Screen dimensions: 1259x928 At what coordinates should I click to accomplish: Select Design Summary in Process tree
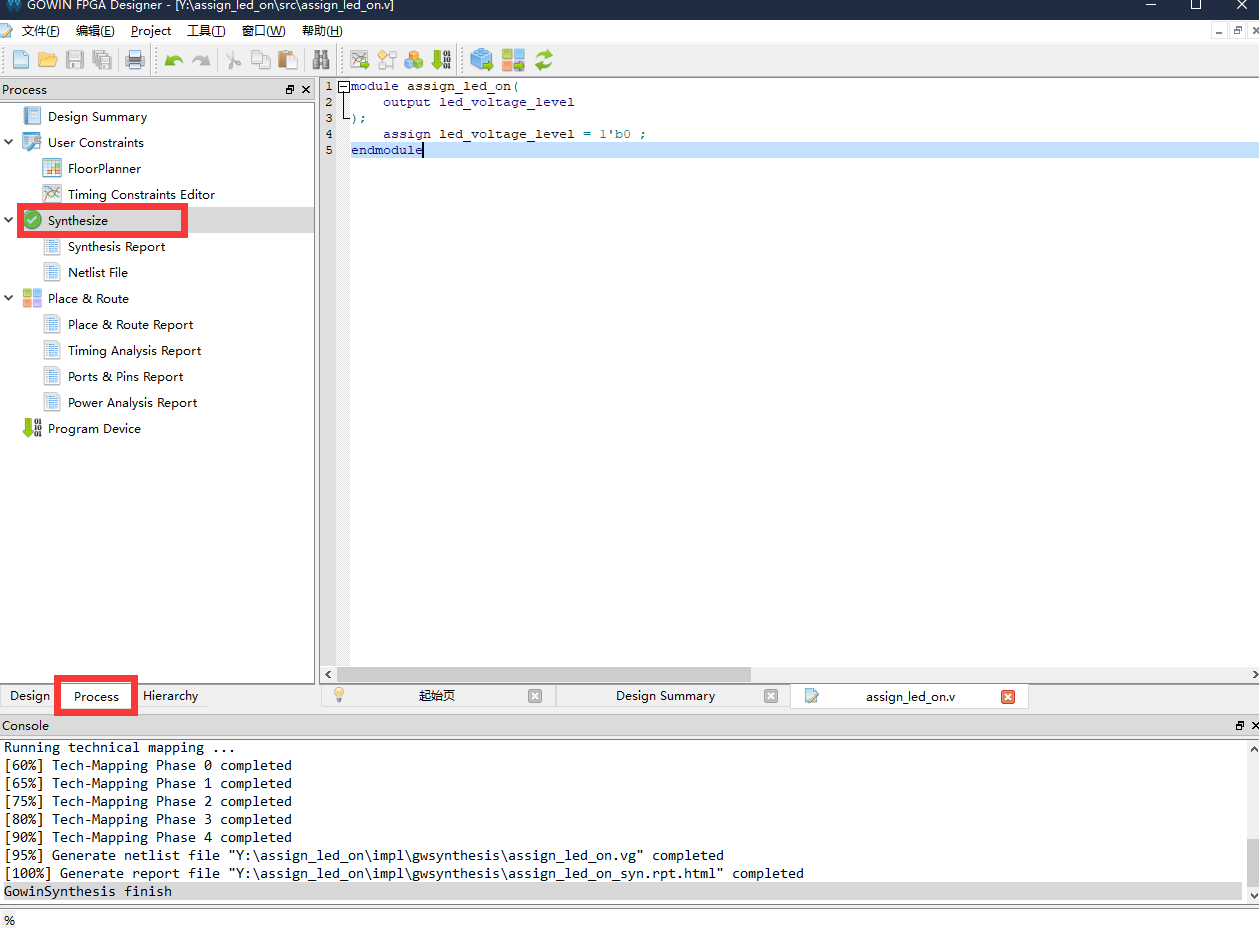(97, 117)
